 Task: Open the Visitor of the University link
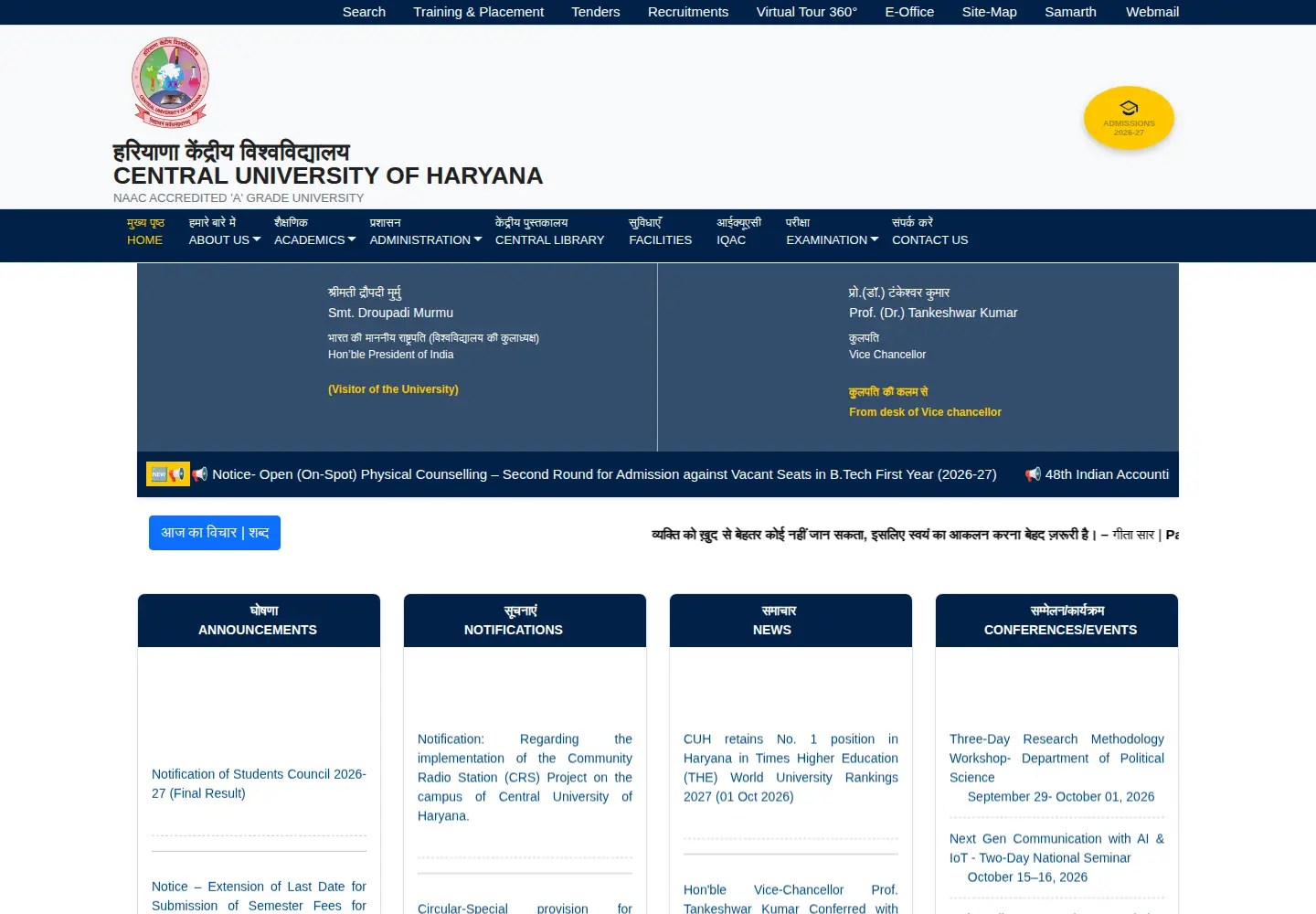(393, 389)
